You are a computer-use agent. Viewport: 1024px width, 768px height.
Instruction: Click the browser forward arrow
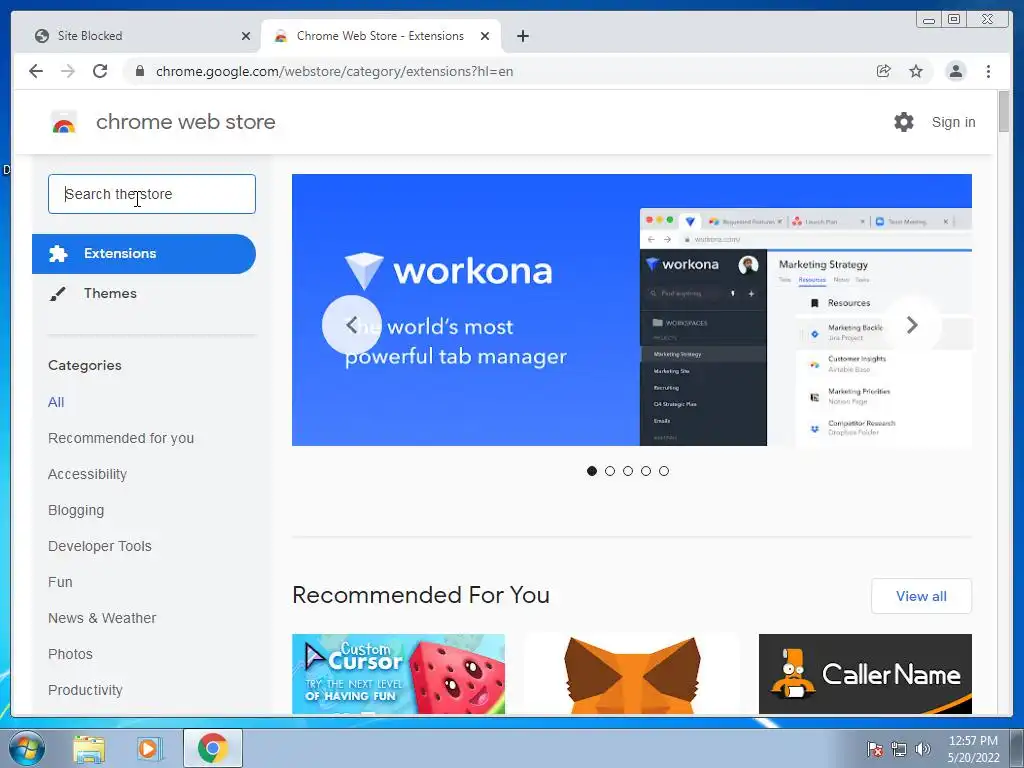(x=68, y=71)
